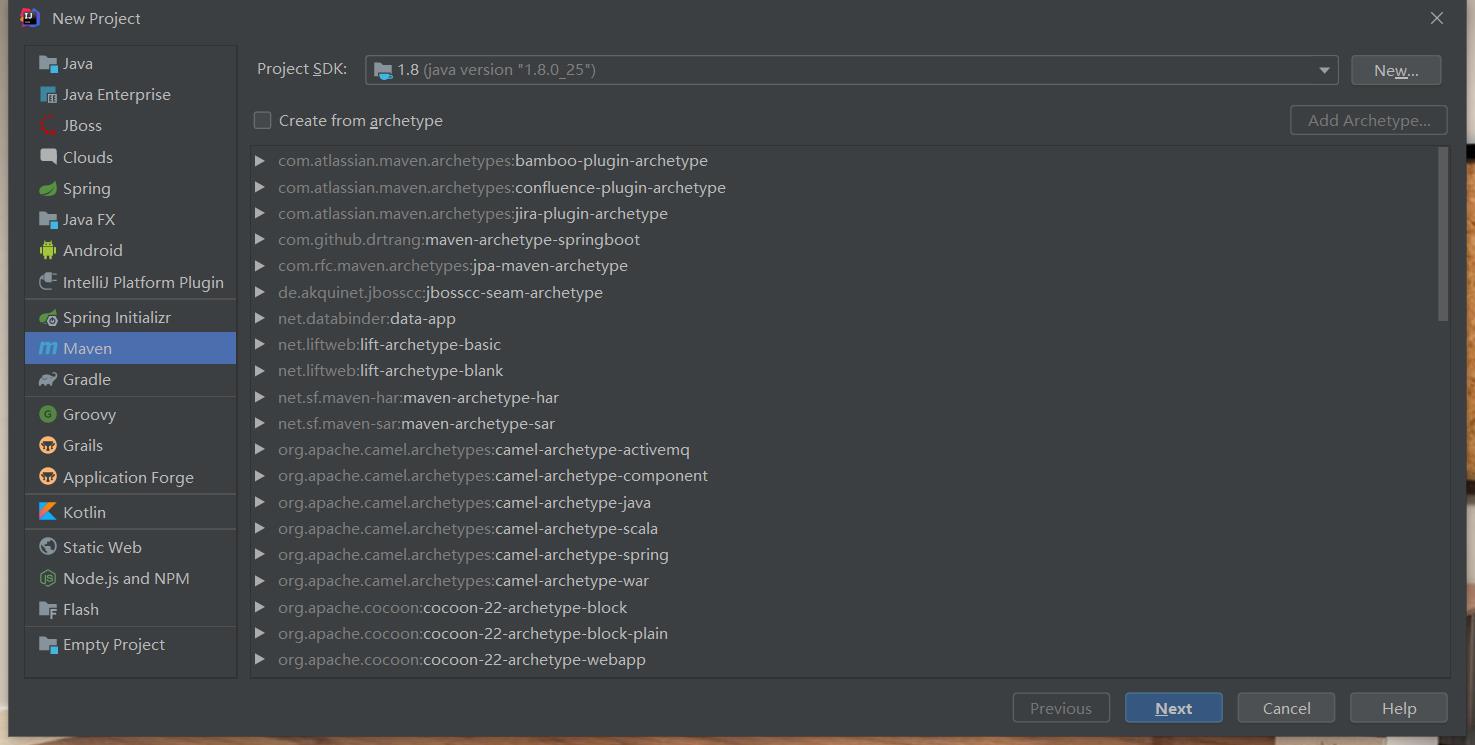Click the Clouds speech-bubble icon
Screen dimensions: 1475x745
point(48,157)
